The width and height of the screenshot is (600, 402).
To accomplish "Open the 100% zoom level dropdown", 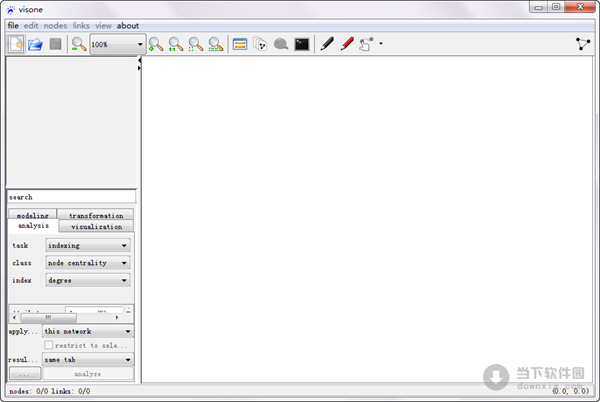I will pos(117,44).
